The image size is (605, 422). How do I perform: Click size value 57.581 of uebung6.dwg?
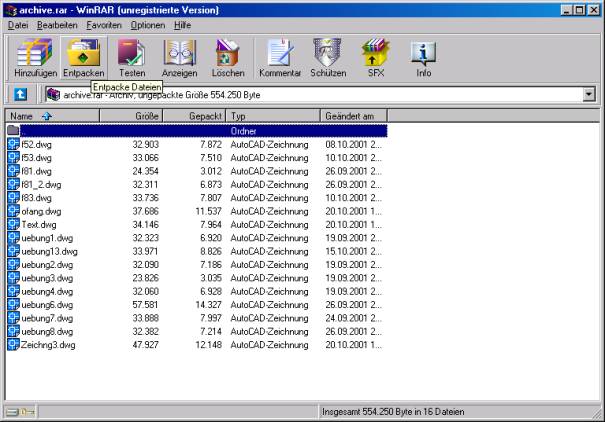point(145,305)
